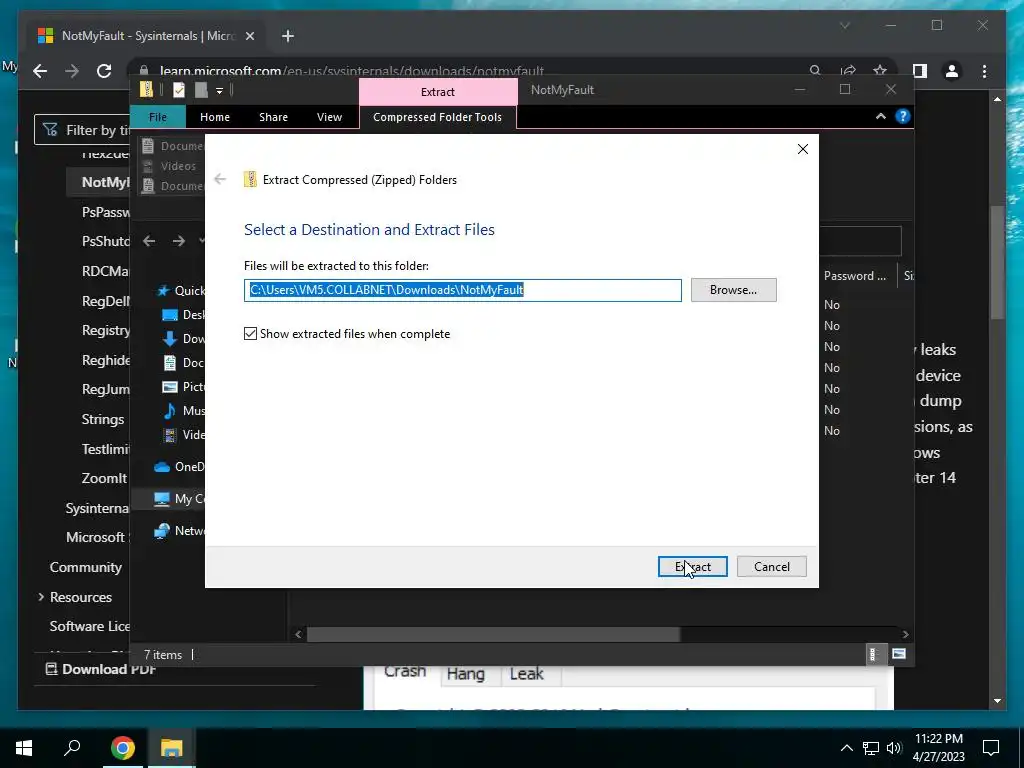Viewport: 1024px width, 768px height.
Task: Open the Downloads folder in the Explorer sidebar
Action: (183, 338)
